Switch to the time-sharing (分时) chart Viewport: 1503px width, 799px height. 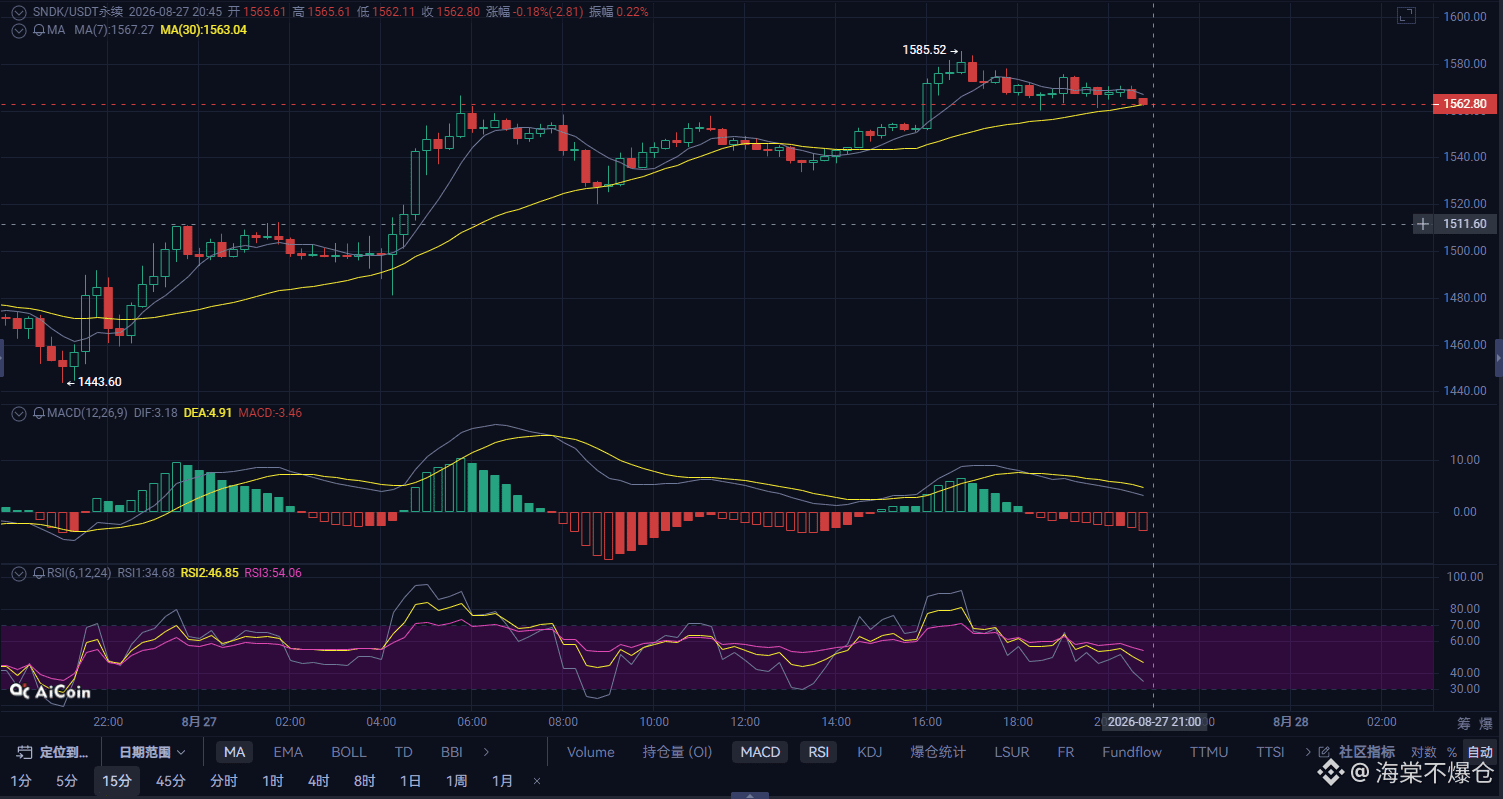coord(224,781)
